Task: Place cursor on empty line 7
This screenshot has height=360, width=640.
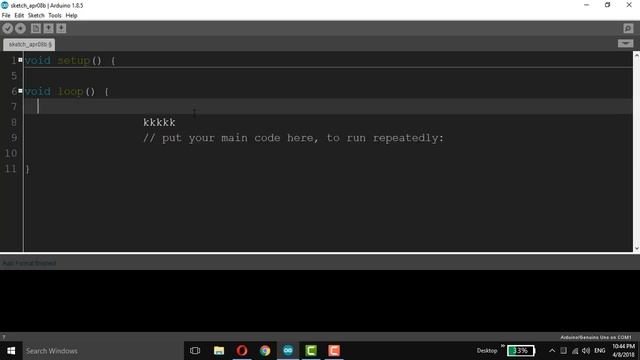Action: pos(328,107)
